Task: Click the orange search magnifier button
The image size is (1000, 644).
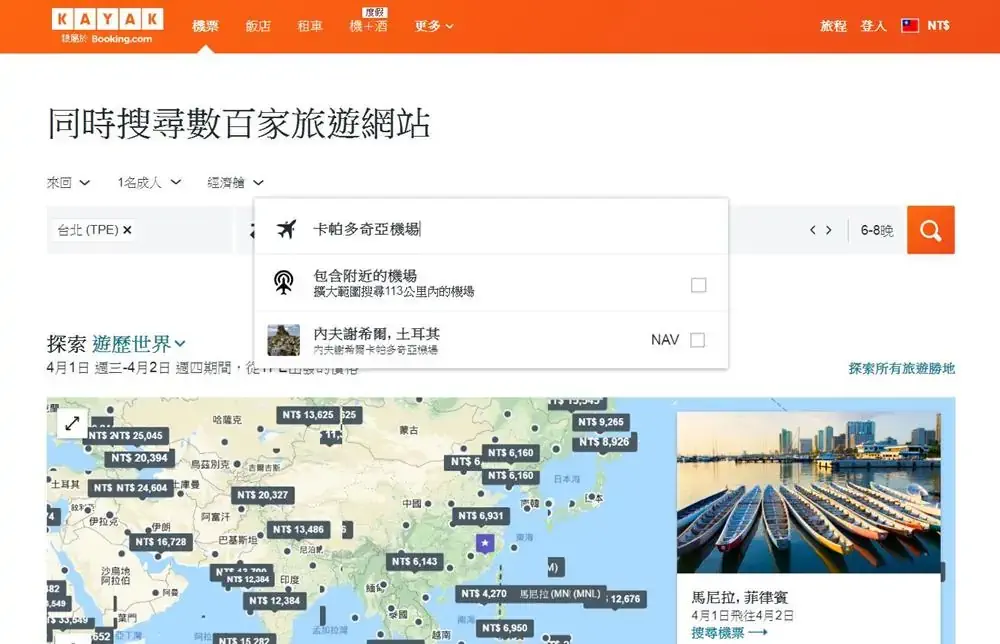Action: tap(930, 230)
